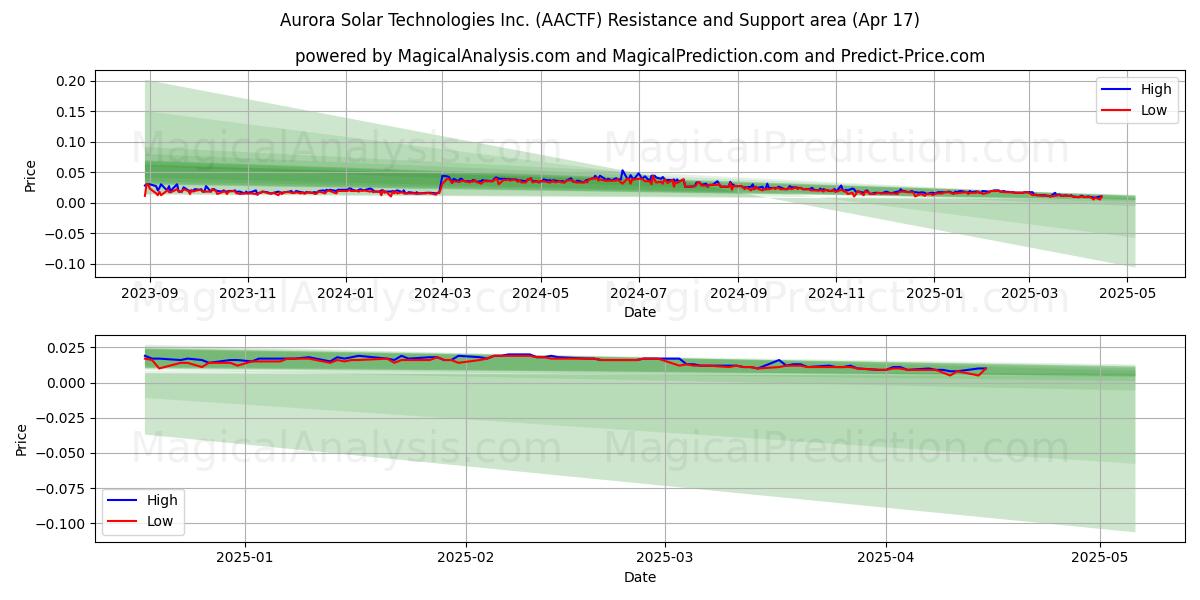Screen dimensions: 1200x600
Task: Click the 2024-09 date tick label
Action: 738,295
